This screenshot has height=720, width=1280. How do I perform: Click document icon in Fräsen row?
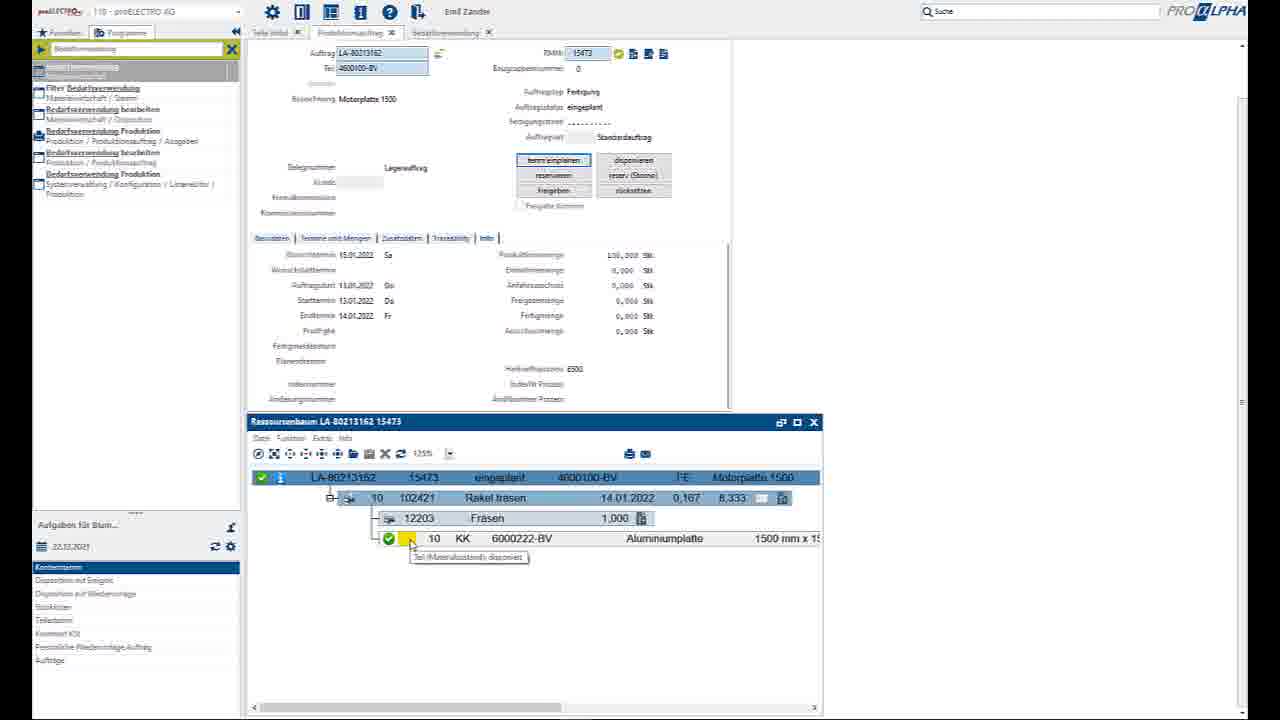[642, 518]
